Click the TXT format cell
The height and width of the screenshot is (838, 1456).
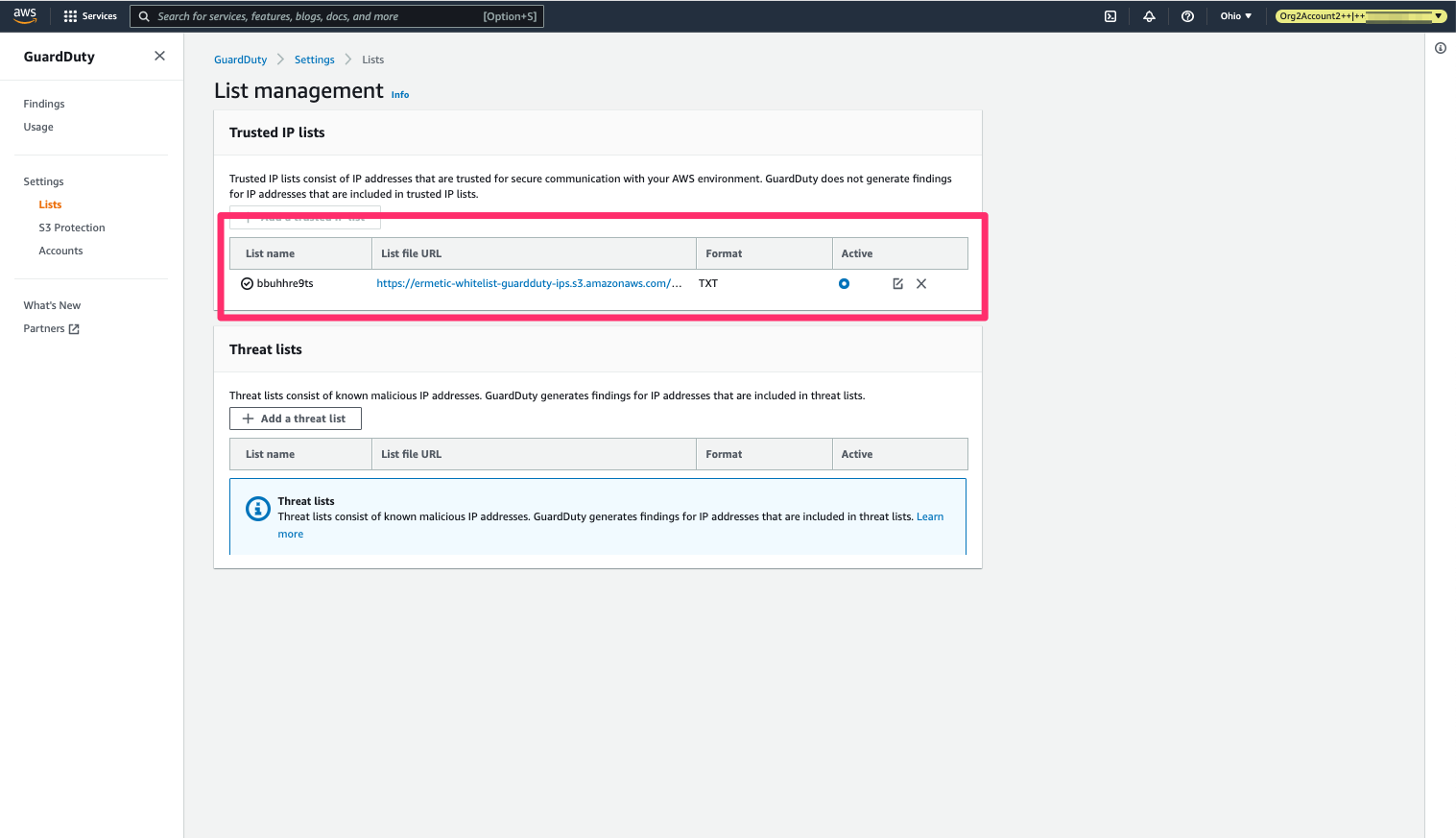coord(708,283)
